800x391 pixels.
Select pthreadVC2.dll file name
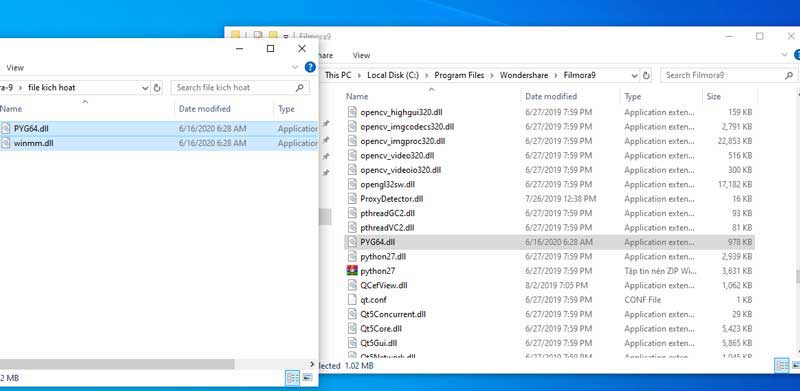click(387, 228)
